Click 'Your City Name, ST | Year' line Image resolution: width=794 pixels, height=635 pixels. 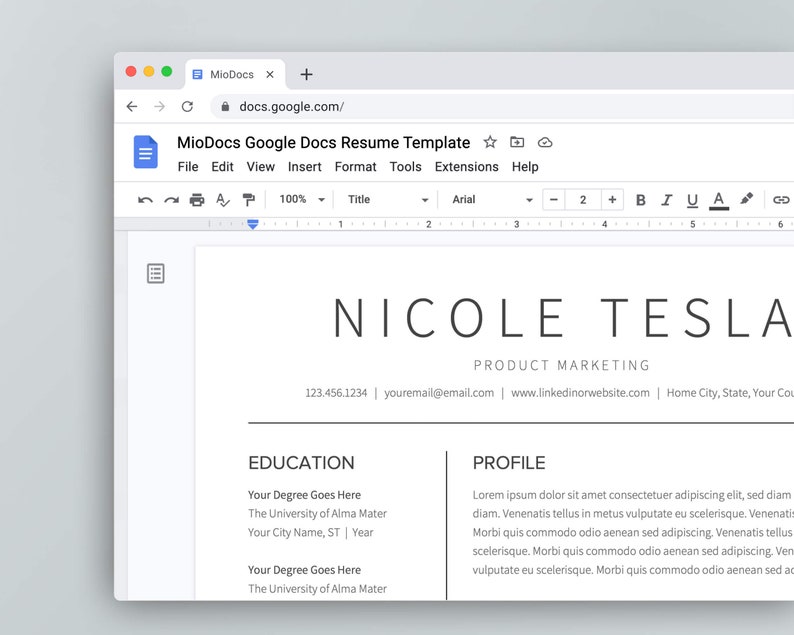point(310,533)
